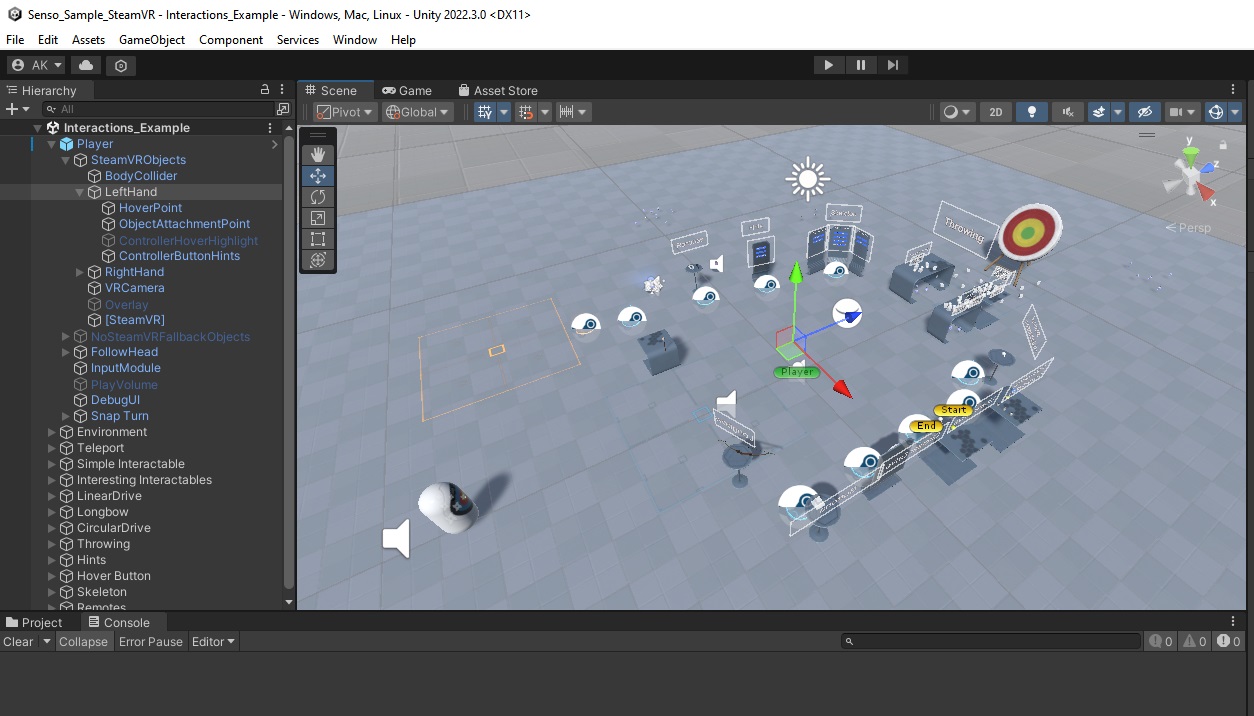Toggle 2D view mode
This screenshot has width=1254, height=716.
[995, 112]
